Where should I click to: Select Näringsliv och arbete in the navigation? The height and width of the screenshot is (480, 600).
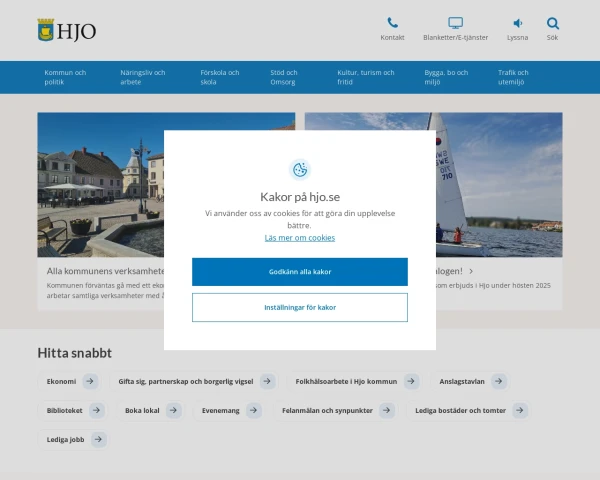tap(143, 77)
